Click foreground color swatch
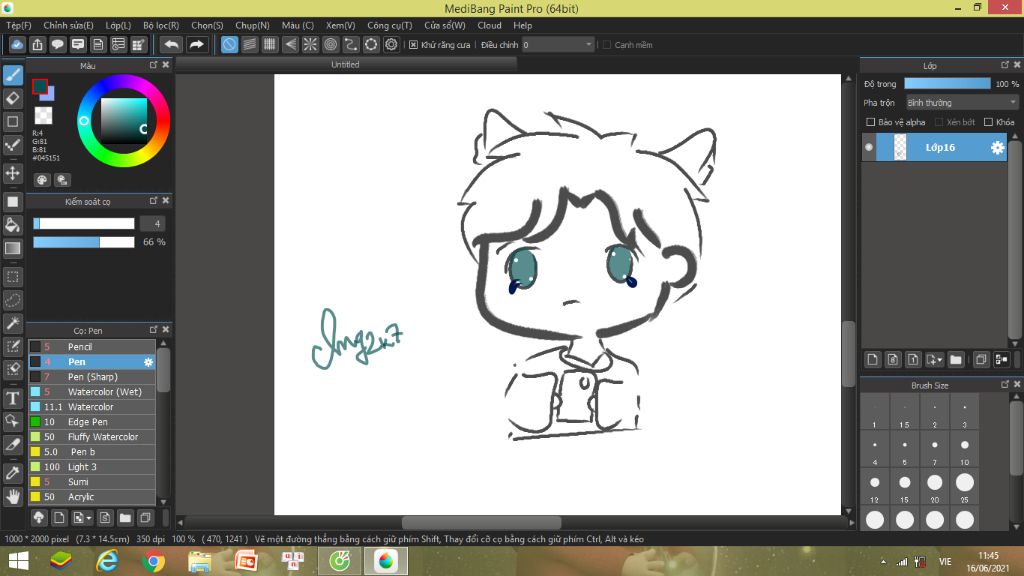This screenshot has height=576, width=1024. pyautogui.click(x=40, y=86)
